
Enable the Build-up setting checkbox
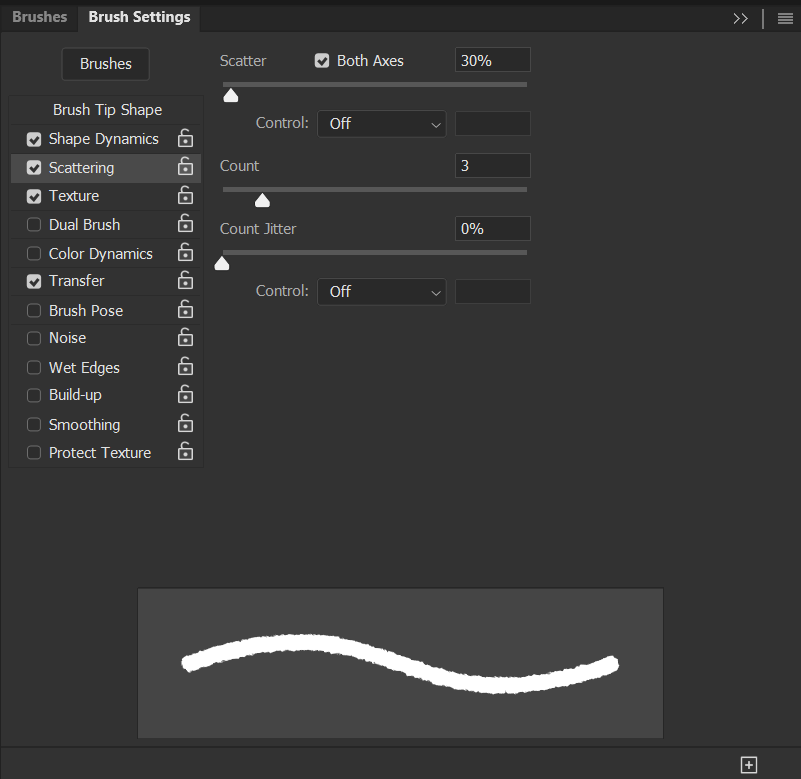point(33,395)
